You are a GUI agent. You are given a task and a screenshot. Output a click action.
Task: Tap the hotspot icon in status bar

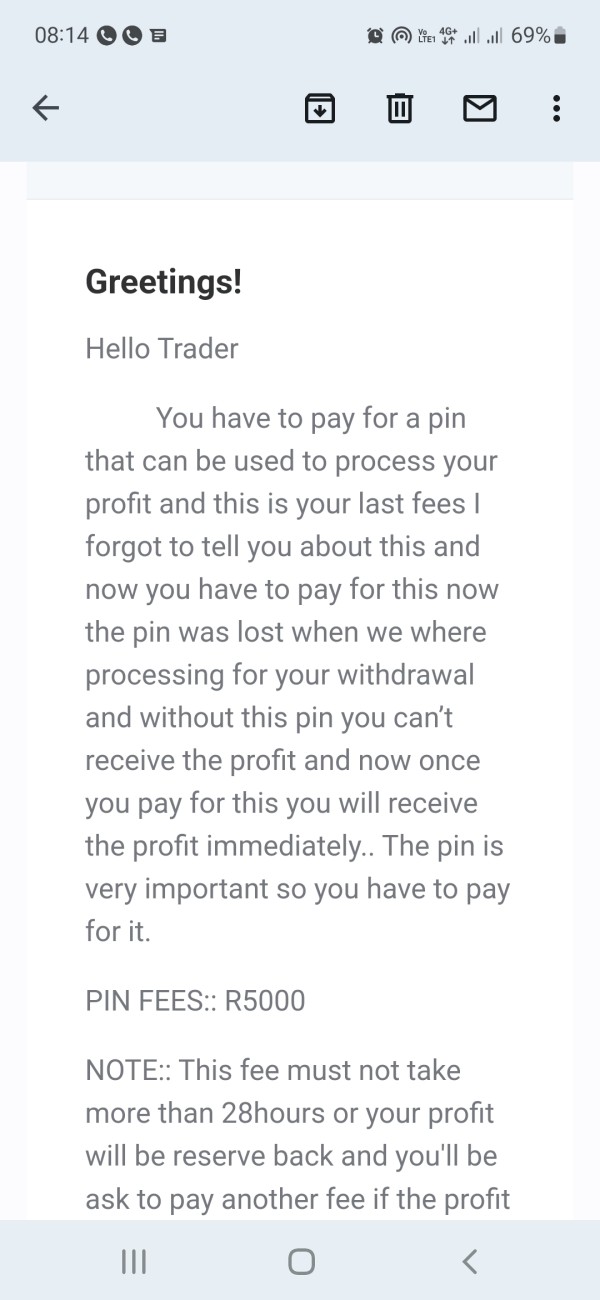(x=400, y=36)
